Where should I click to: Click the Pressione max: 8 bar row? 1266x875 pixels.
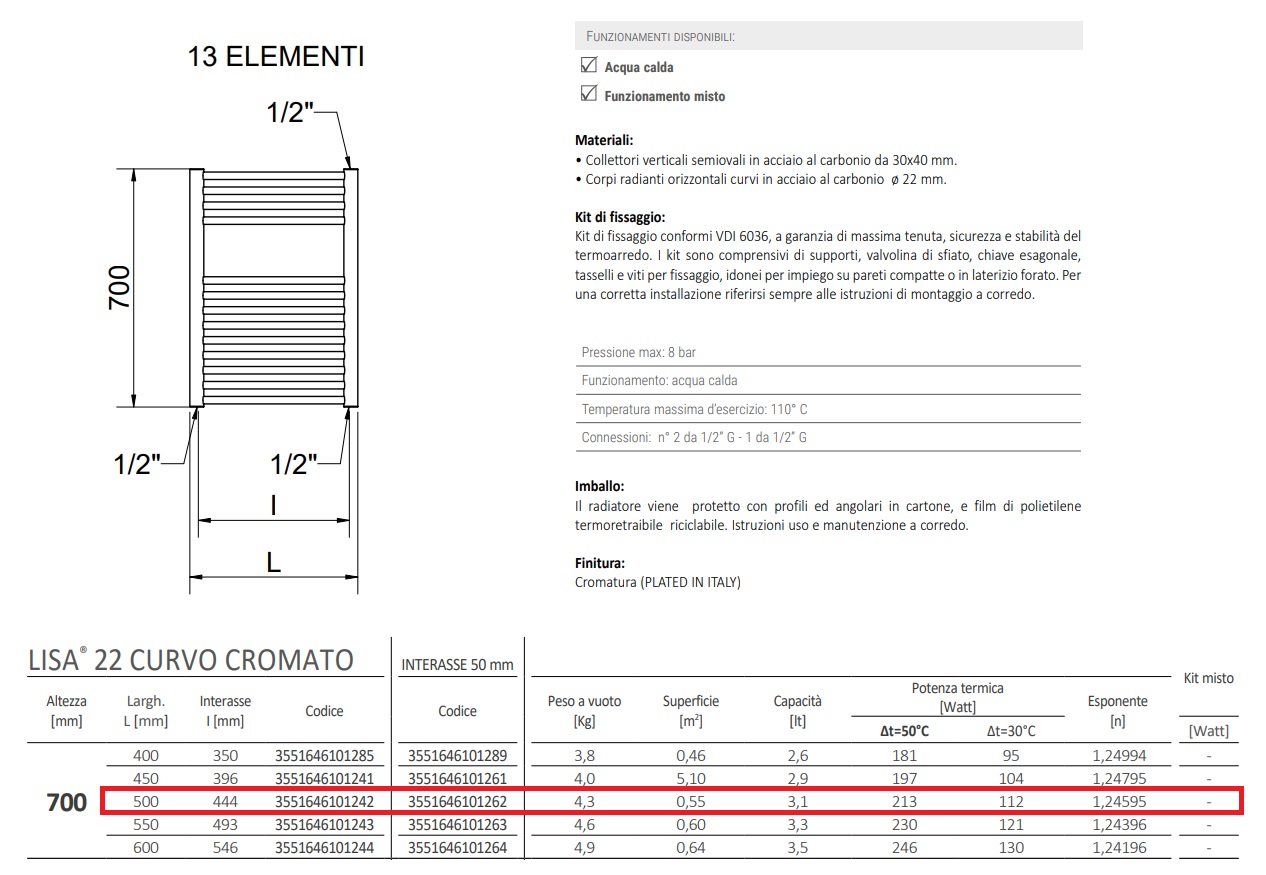coord(827,352)
